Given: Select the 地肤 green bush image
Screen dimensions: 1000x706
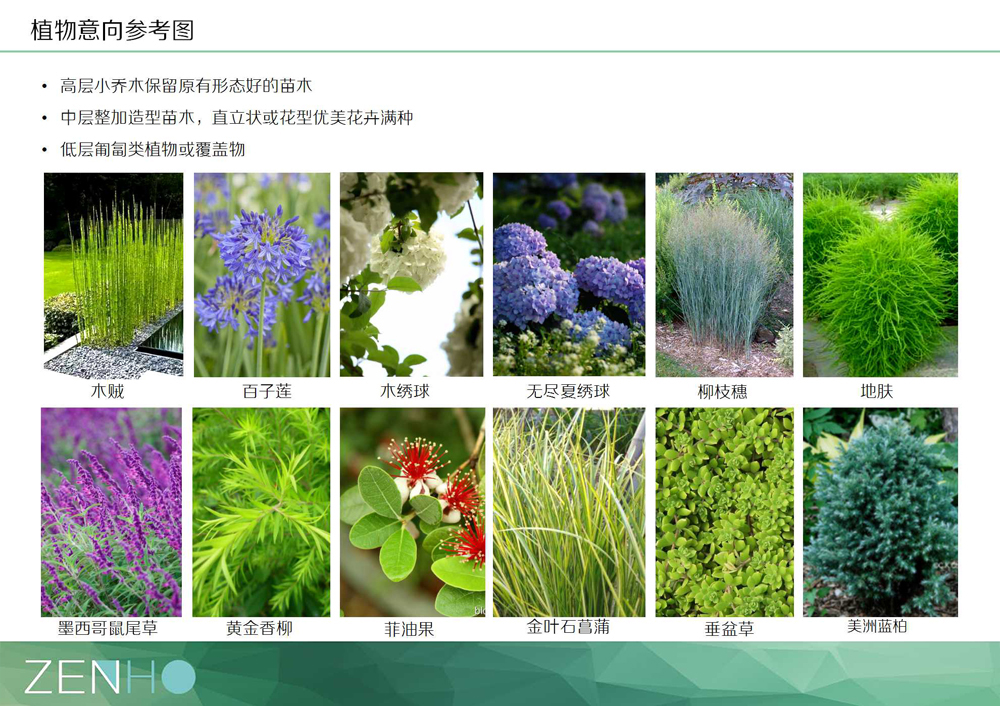Looking at the screenshot, I should coord(880,275).
